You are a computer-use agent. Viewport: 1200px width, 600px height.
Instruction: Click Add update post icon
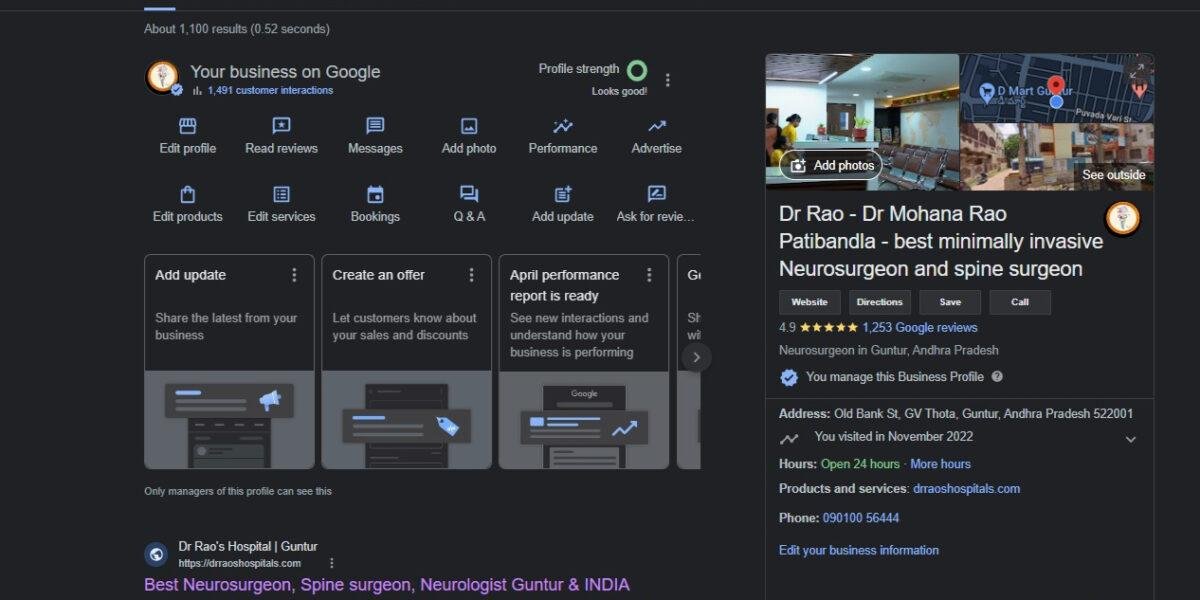pyautogui.click(x=563, y=194)
